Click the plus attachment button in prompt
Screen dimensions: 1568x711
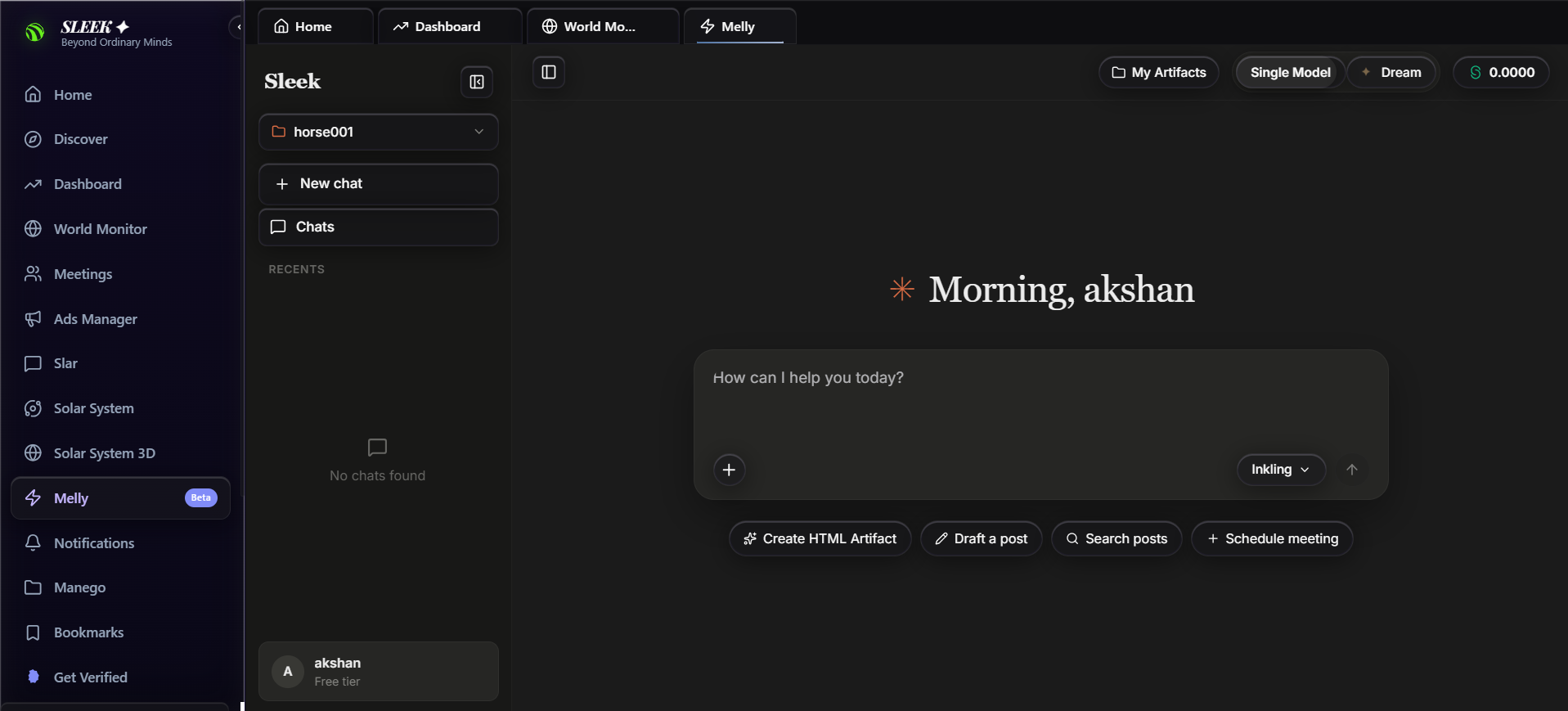pyautogui.click(x=729, y=470)
